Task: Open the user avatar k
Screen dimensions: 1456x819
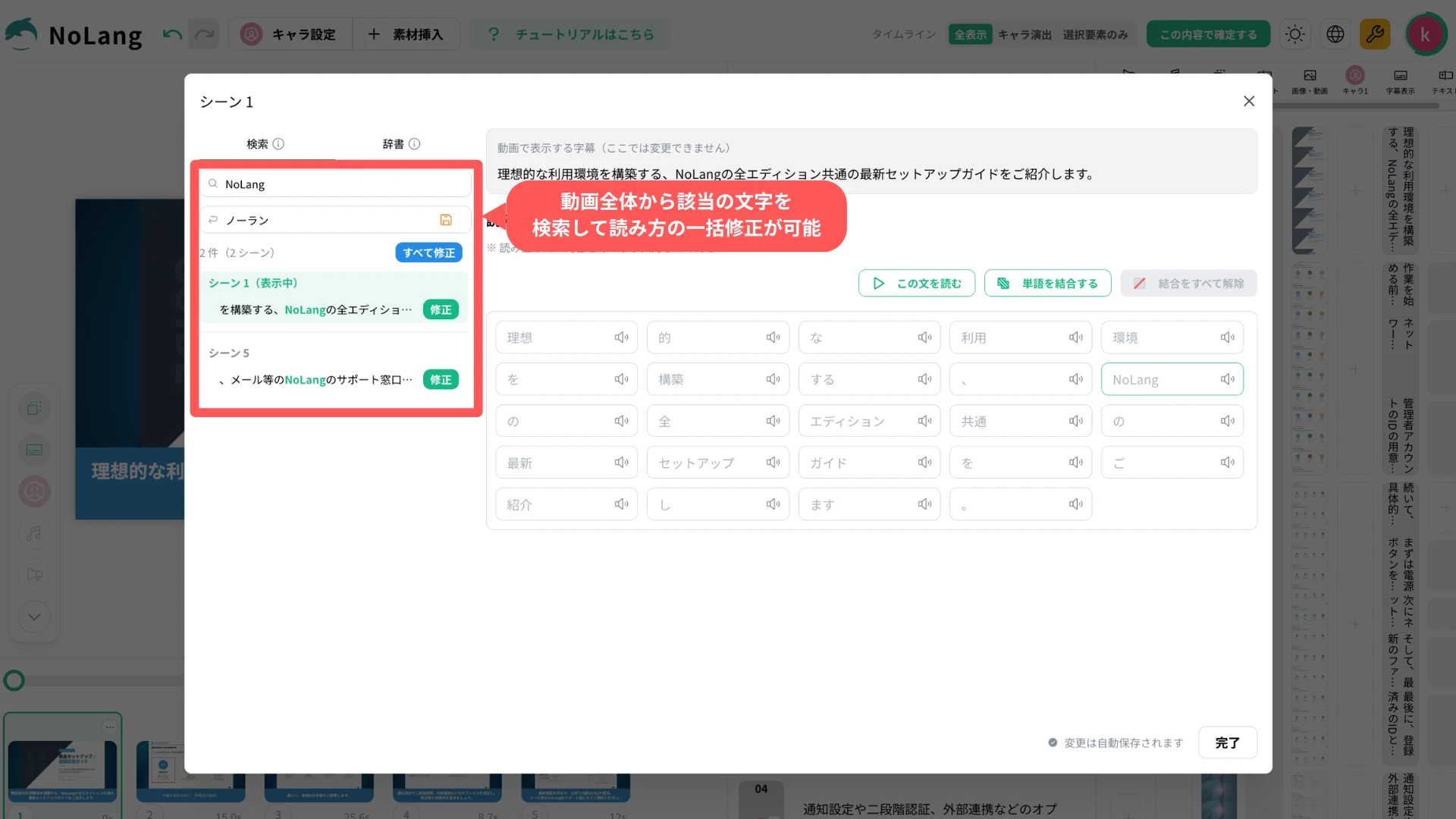Action: coord(1425,35)
